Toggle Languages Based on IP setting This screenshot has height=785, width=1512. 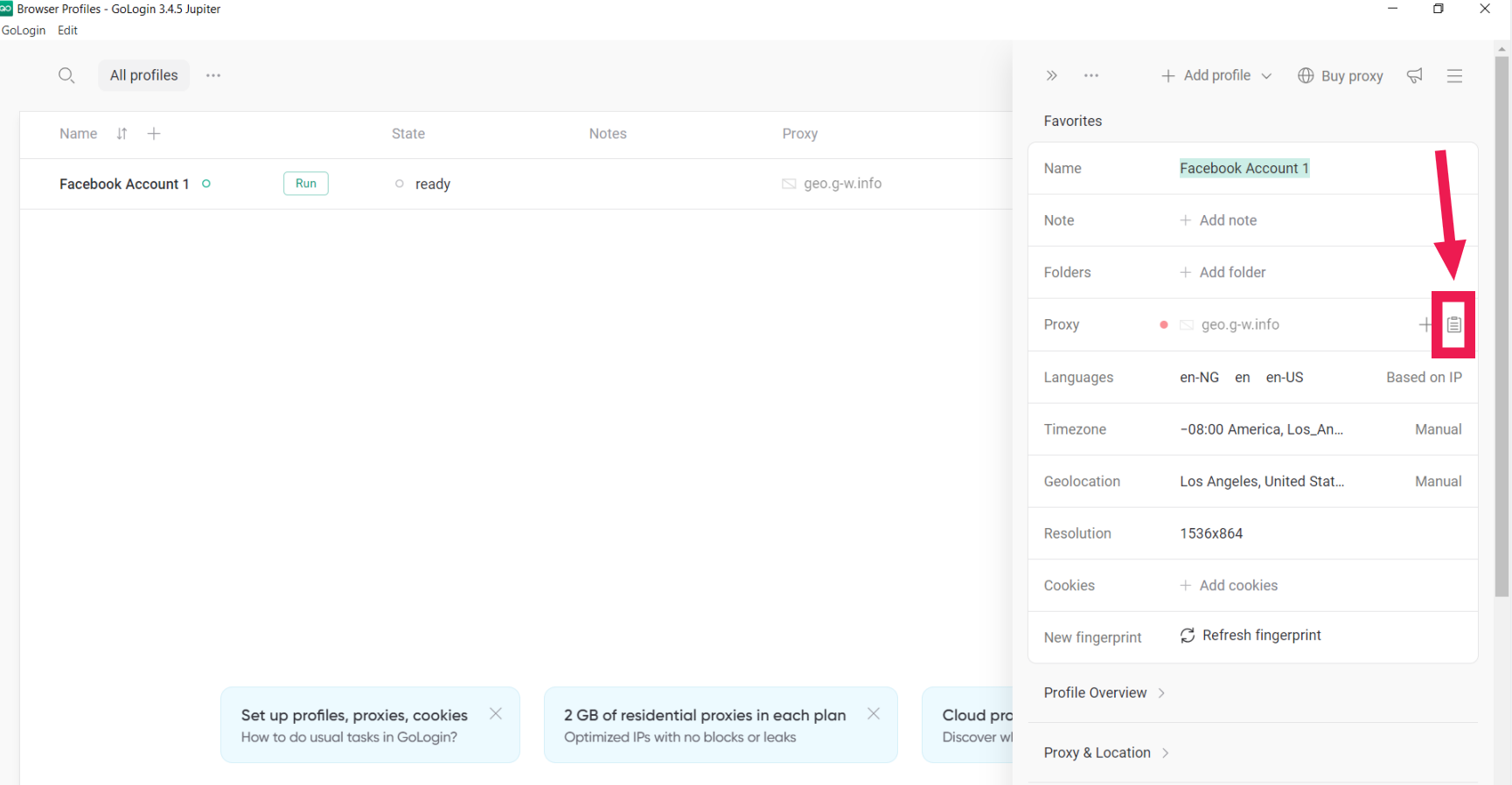coord(1424,378)
